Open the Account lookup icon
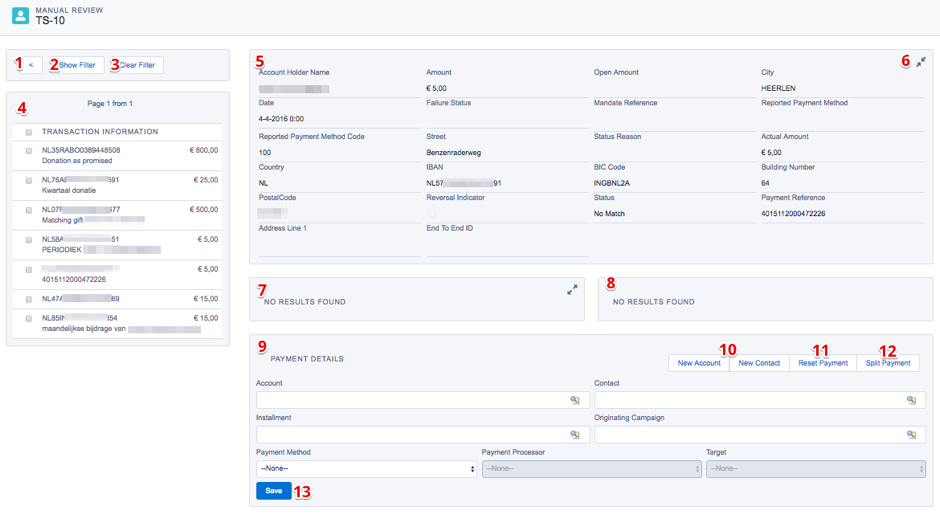The image size is (940, 519). coord(575,400)
